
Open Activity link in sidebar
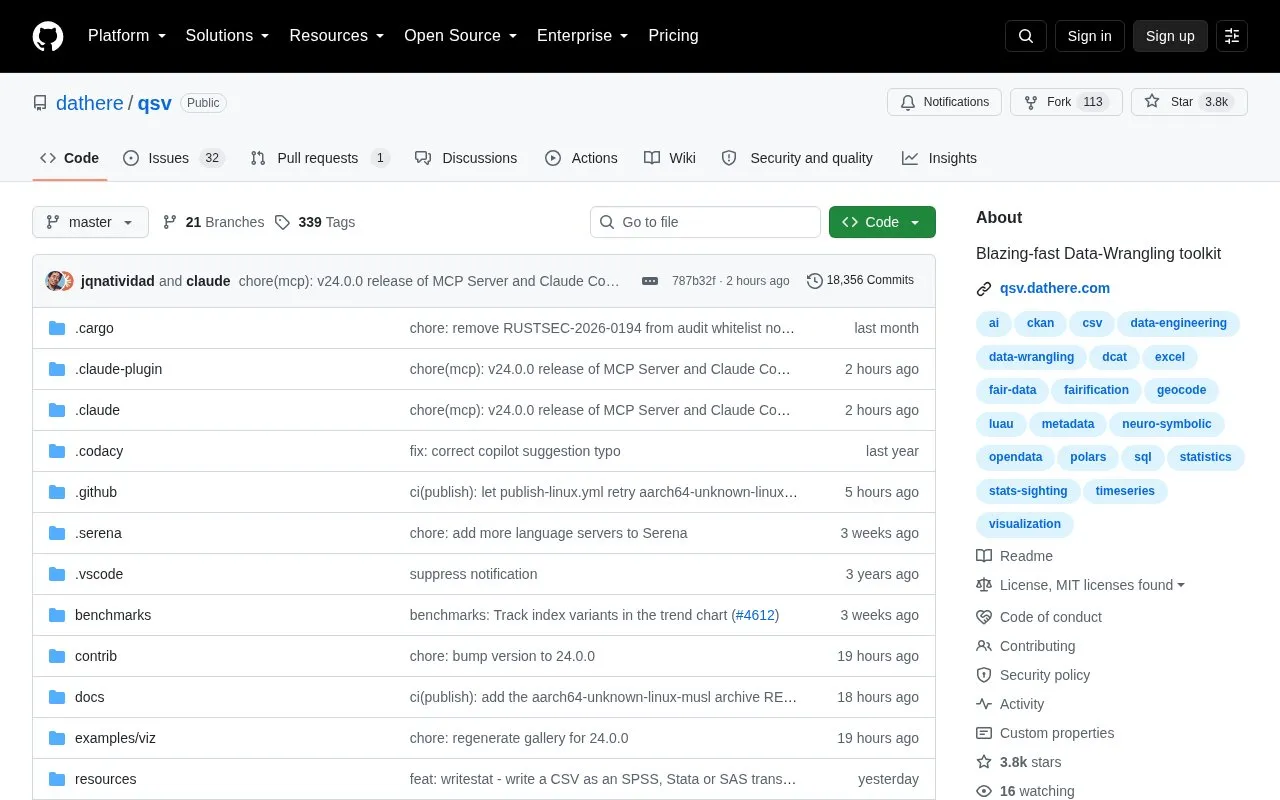(1010, 704)
